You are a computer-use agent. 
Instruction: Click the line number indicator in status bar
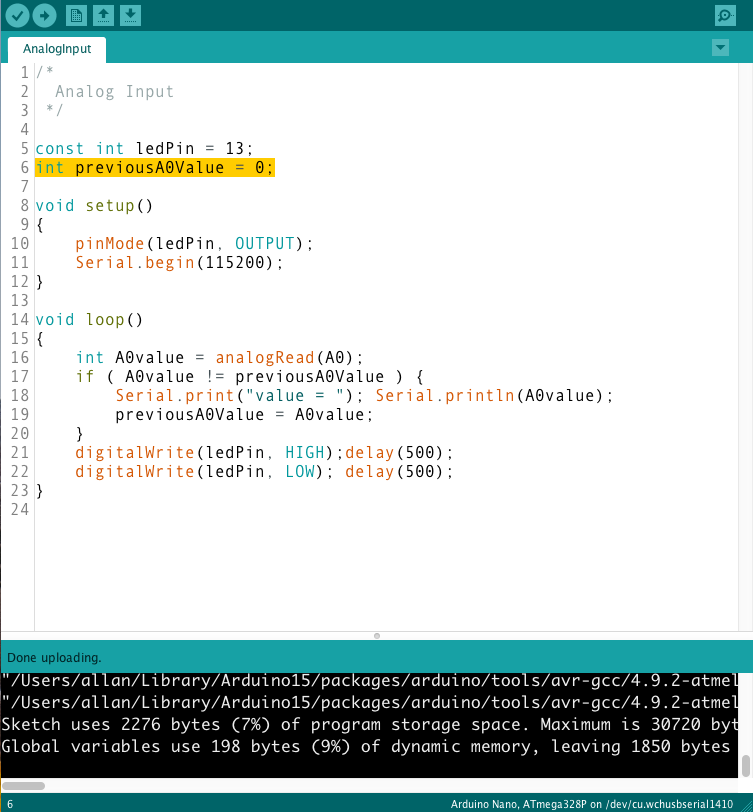tap(10, 804)
